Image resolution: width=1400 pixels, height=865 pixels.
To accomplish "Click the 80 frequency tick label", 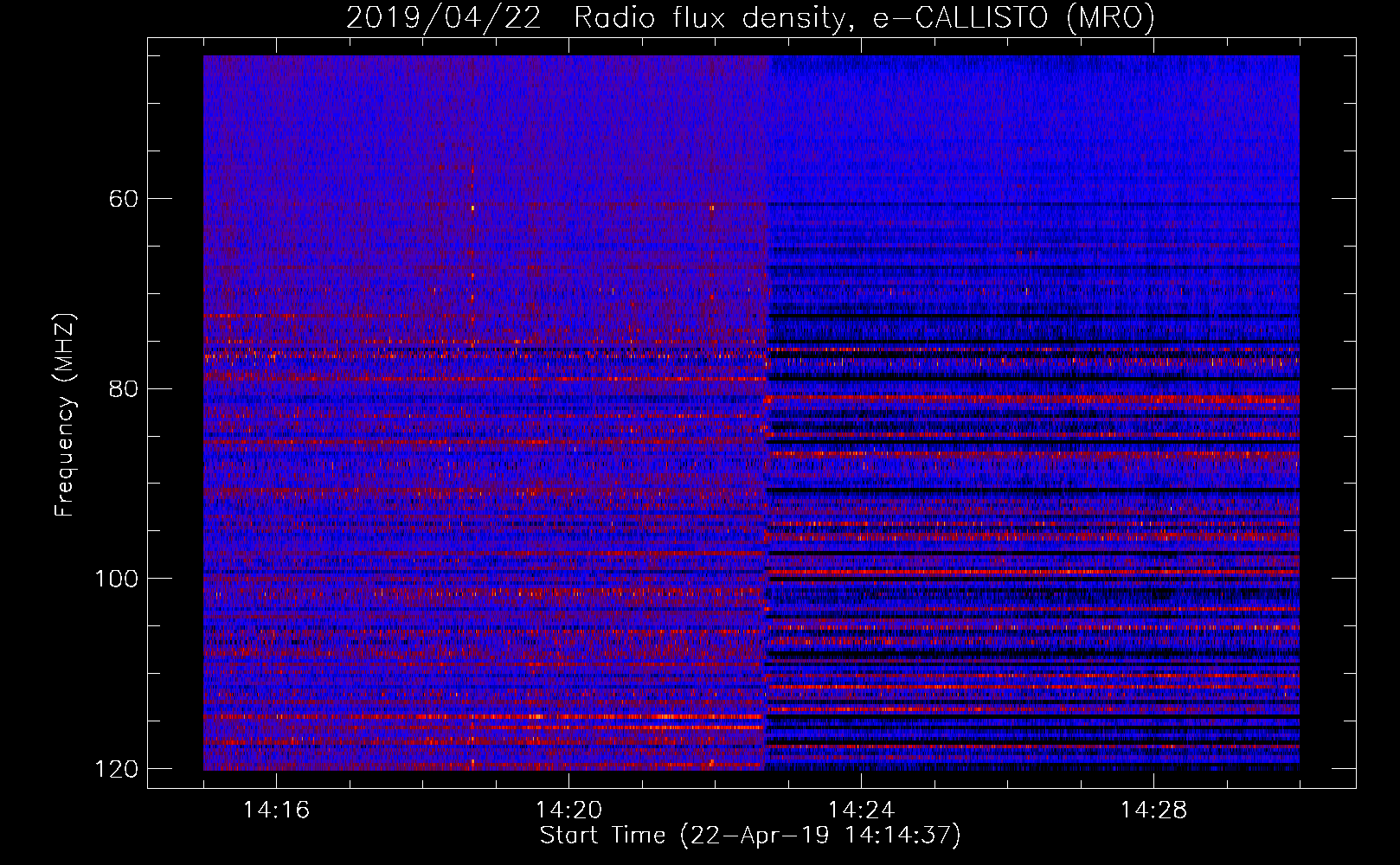I will pyautogui.click(x=124, y=388).
